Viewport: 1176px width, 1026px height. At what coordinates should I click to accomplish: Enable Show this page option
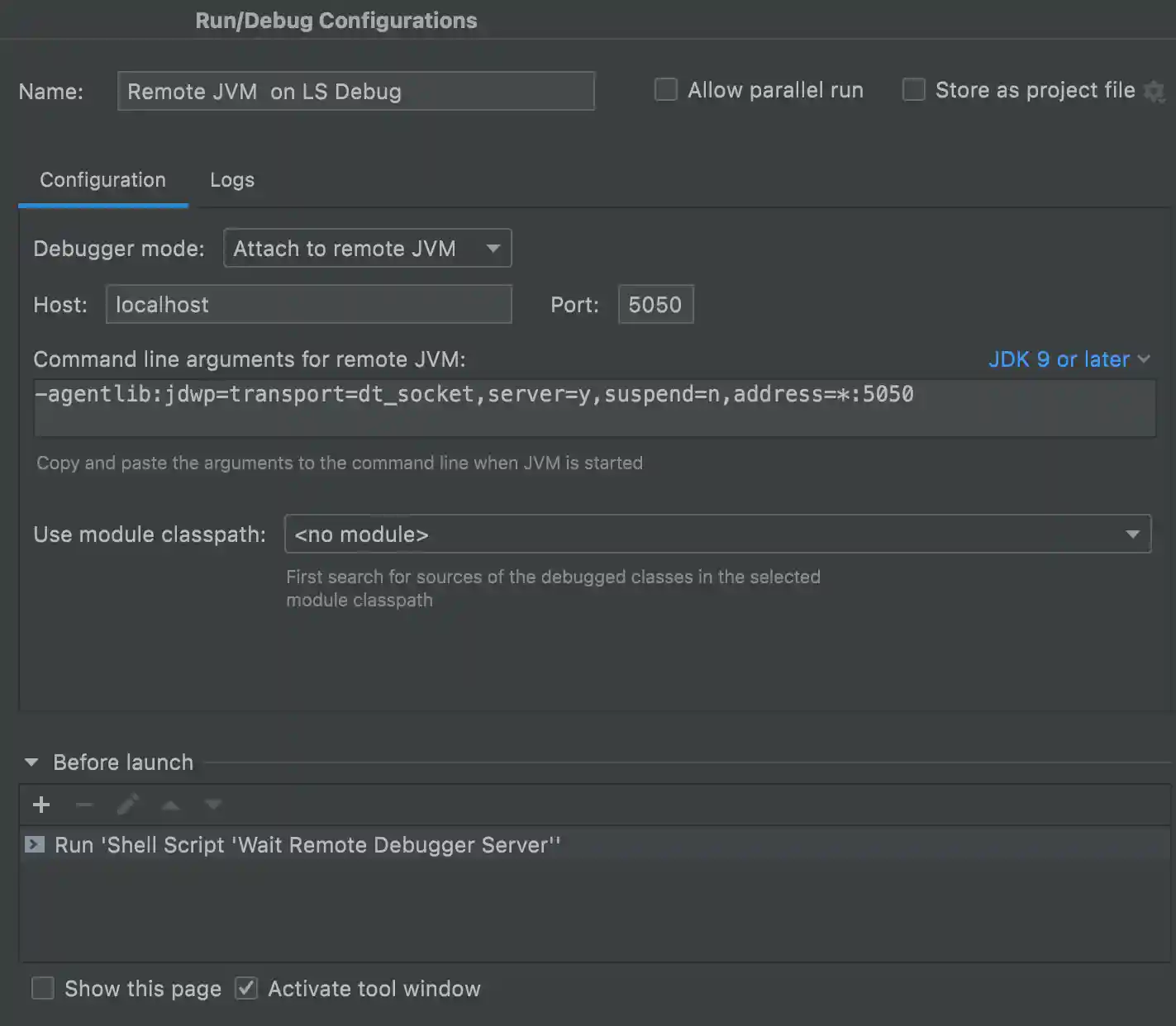pyautogui.click(x=42, y=988)
